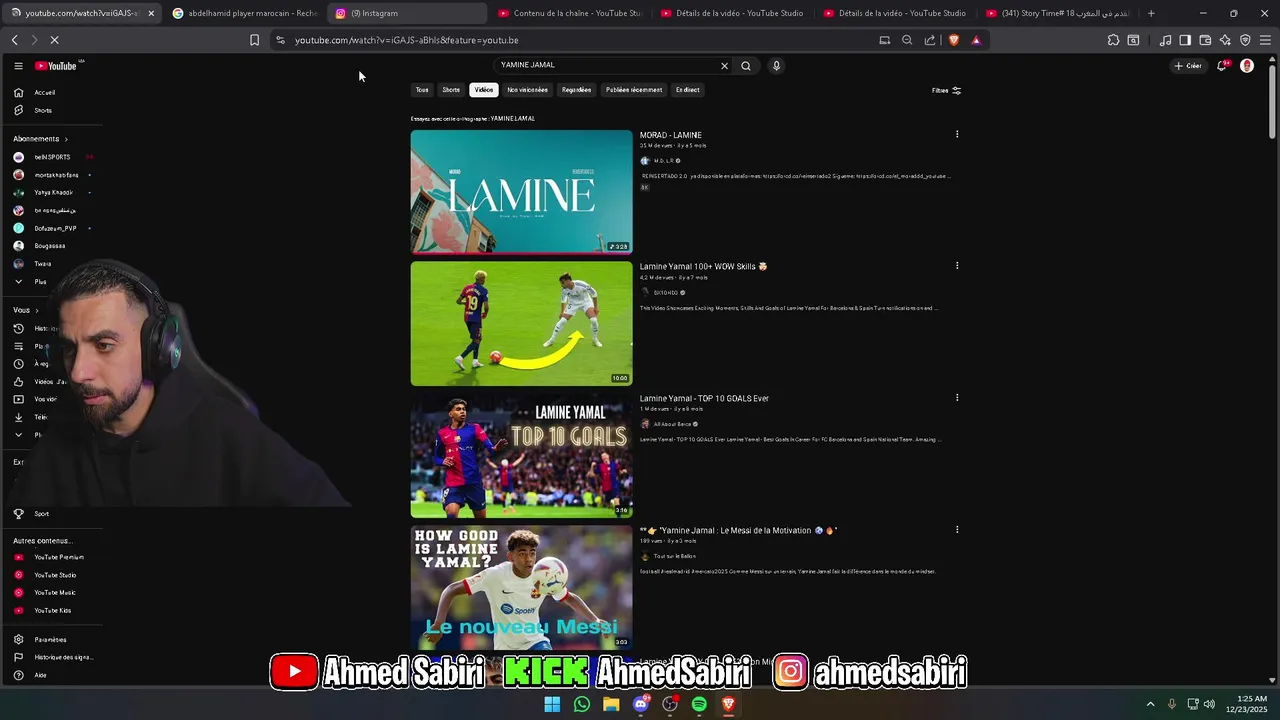
Task: Switch to Contenu de la chaîne tab
Action: [570, 13]
